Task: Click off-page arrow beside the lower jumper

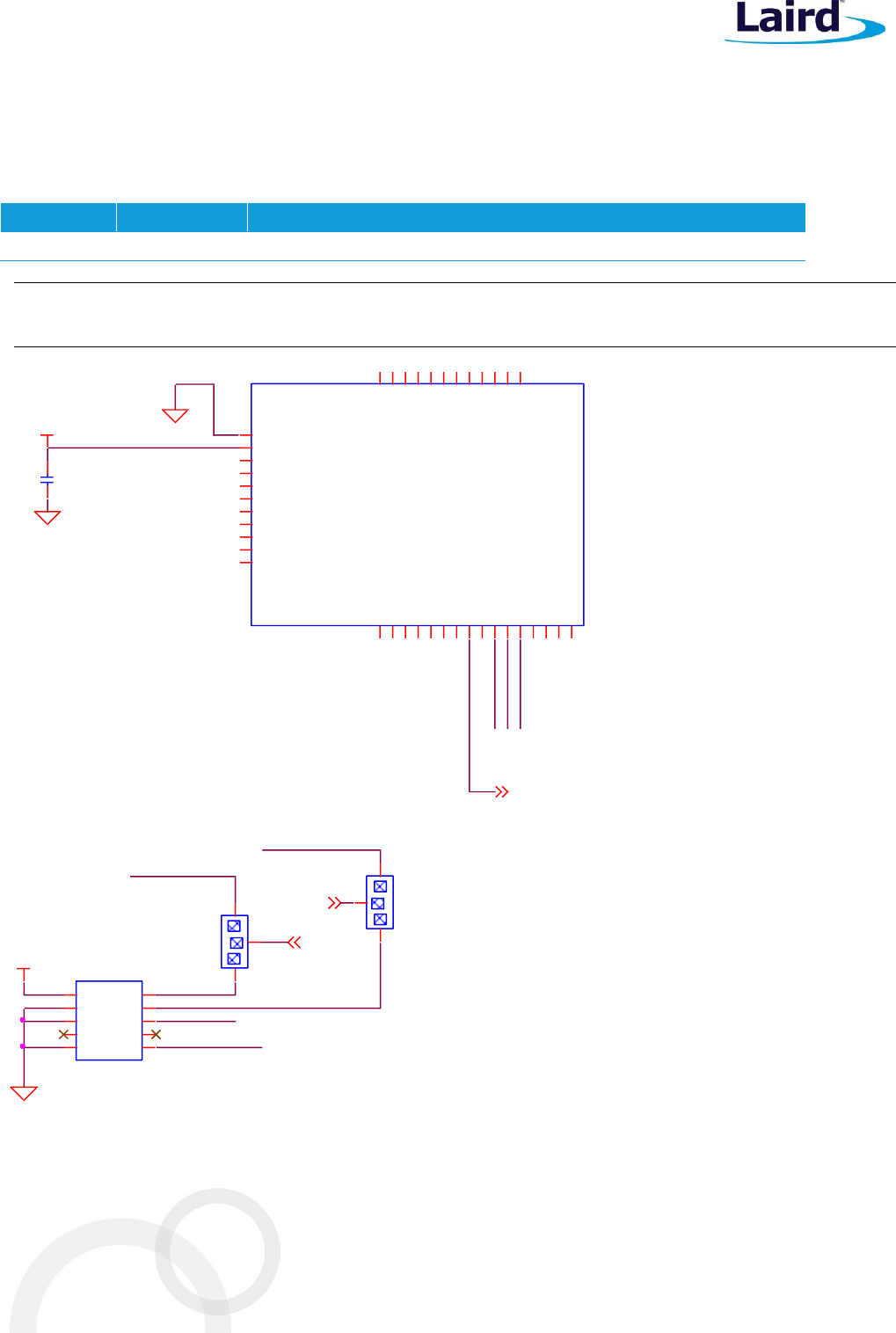Action: point(295,942)
